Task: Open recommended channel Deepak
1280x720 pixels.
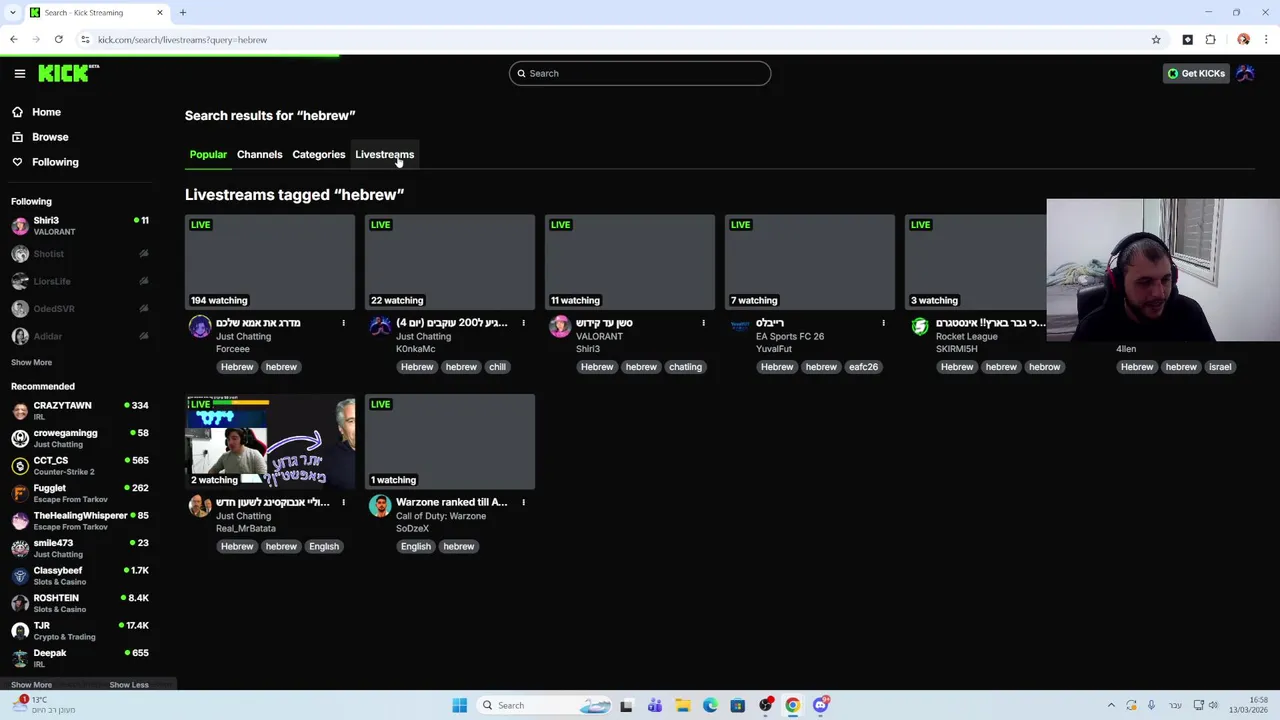Action: tap(80, 658)
